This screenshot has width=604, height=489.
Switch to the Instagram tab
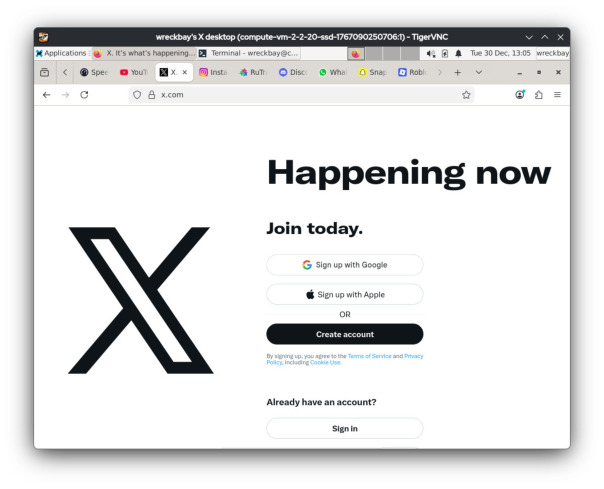pos(214,72)
